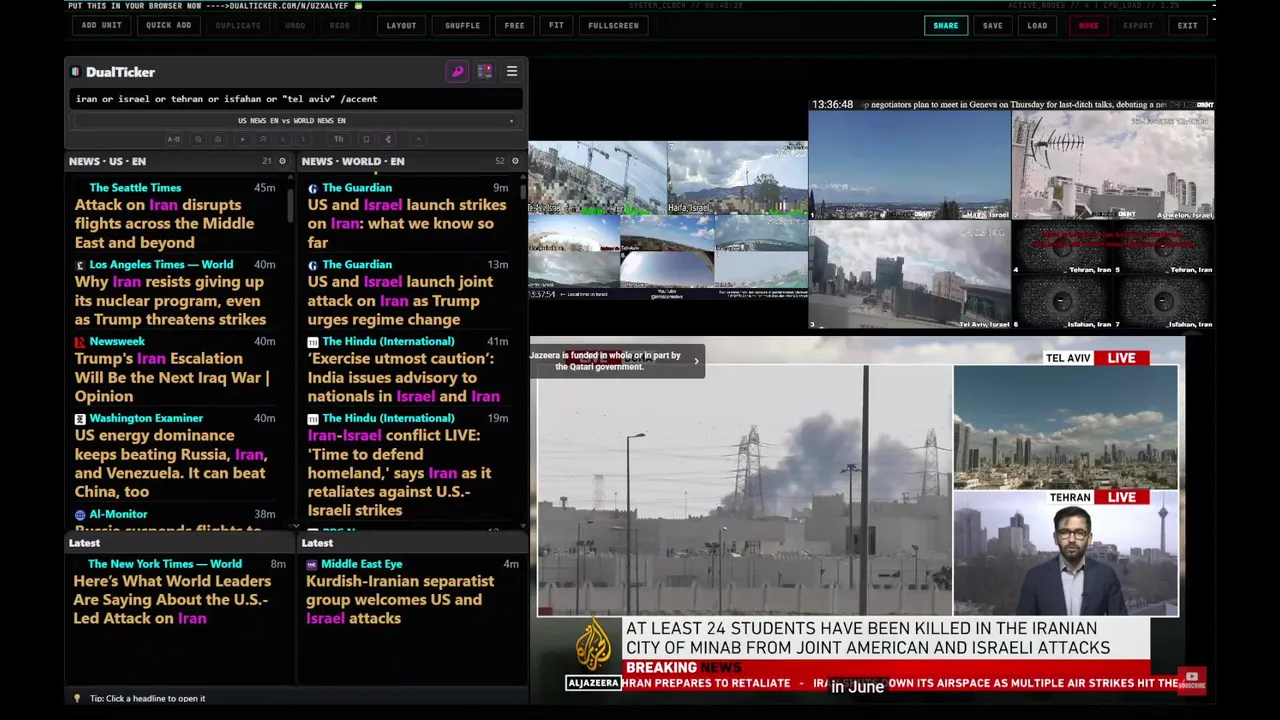Click the YouTube subscribe watermark icon
The height and width of the screenshot is (720, 1280).
click(1191, 680)
